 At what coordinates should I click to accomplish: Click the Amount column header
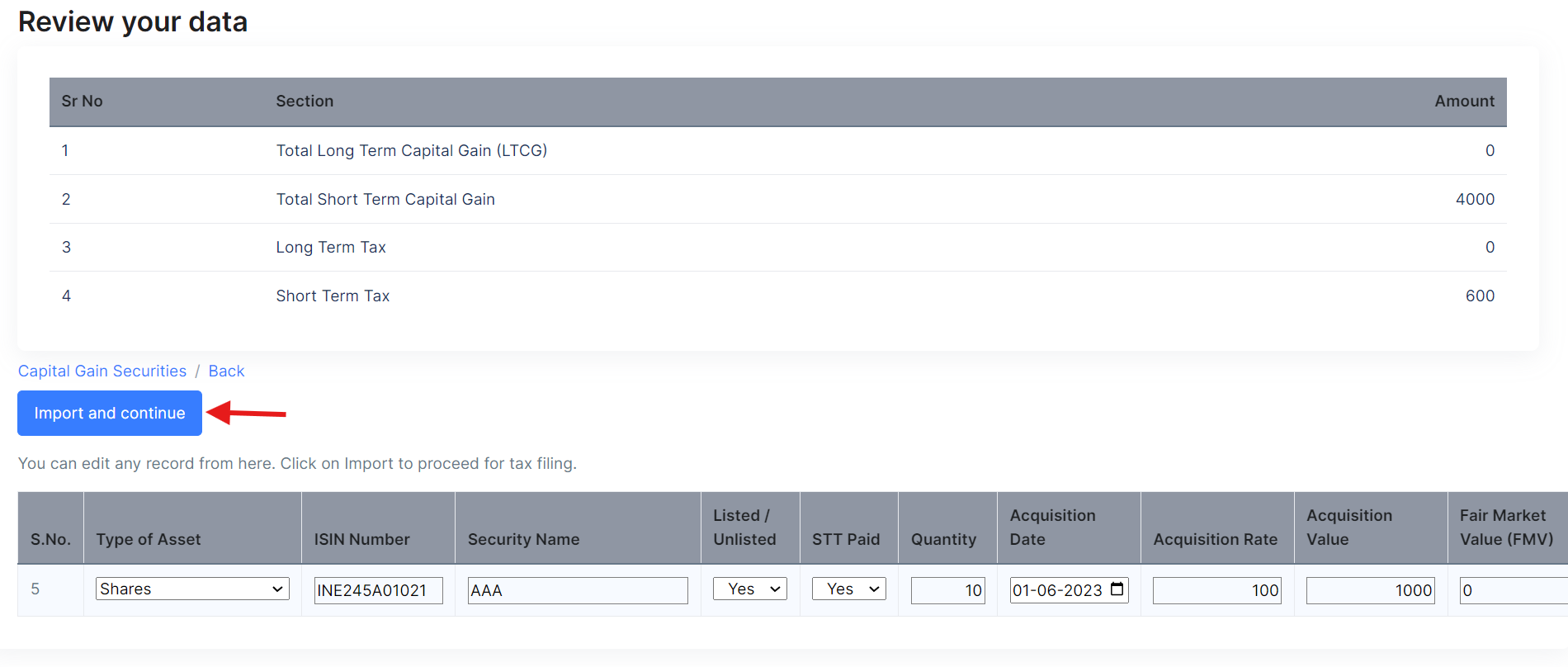click(1464, 101)
